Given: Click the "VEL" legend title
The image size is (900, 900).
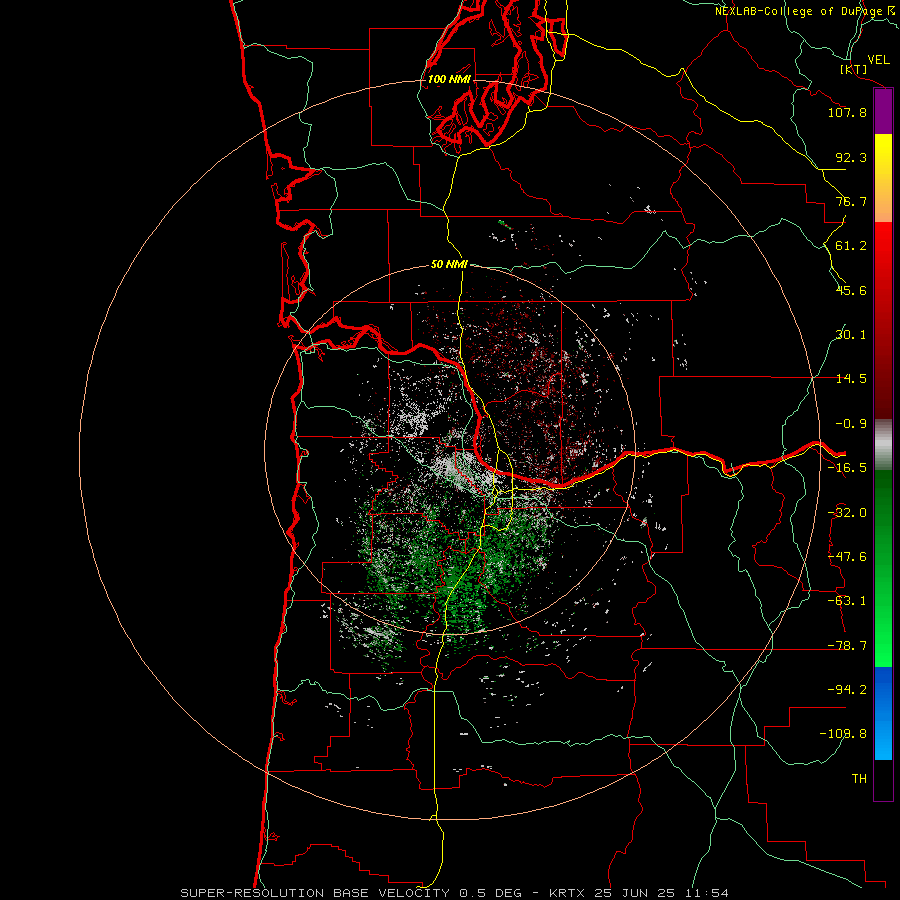Looking at the screenshot, I should [879, 60].
